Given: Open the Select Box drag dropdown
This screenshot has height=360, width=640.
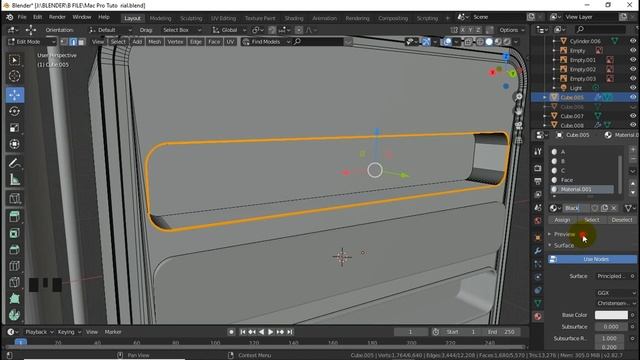Looking at the screenshot, I should point(182,30).
